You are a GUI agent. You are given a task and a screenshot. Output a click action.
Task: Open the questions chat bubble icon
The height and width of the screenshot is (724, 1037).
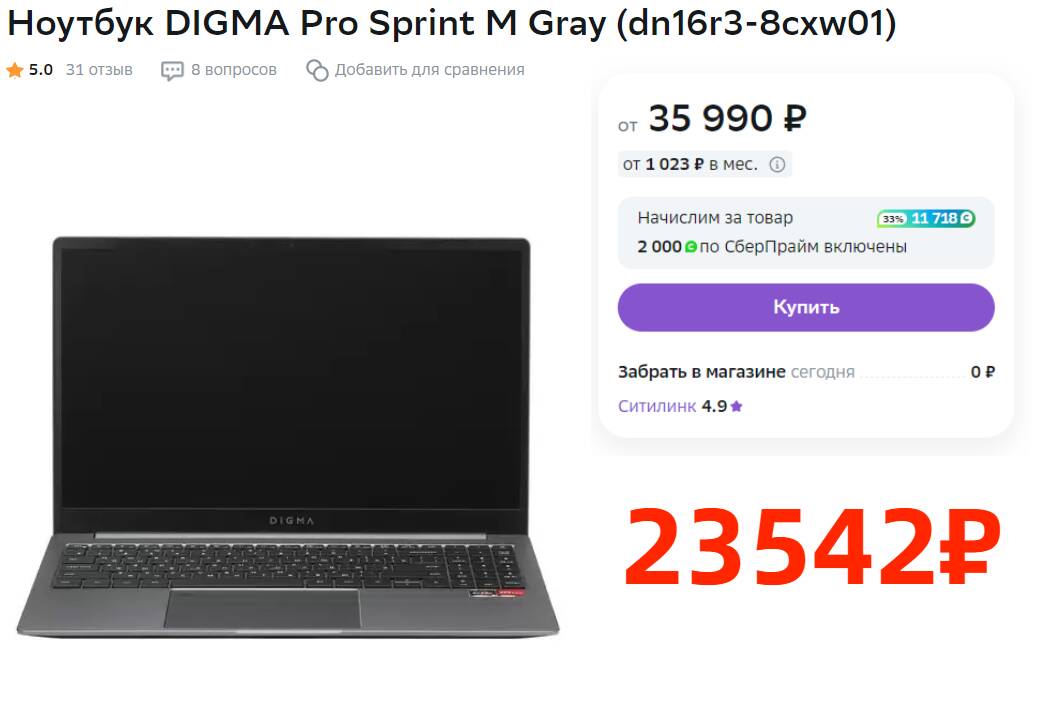(172, 70)
